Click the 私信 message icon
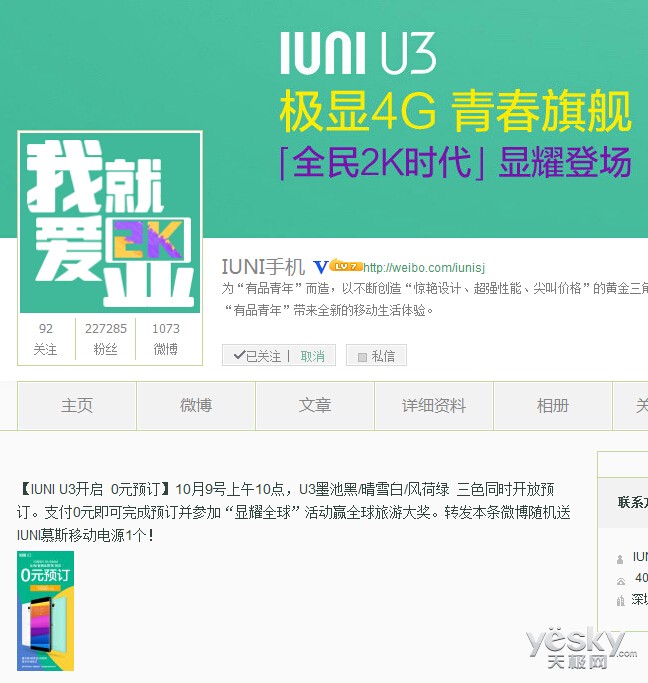Viewport: 648px width, 683px height. 362,357
